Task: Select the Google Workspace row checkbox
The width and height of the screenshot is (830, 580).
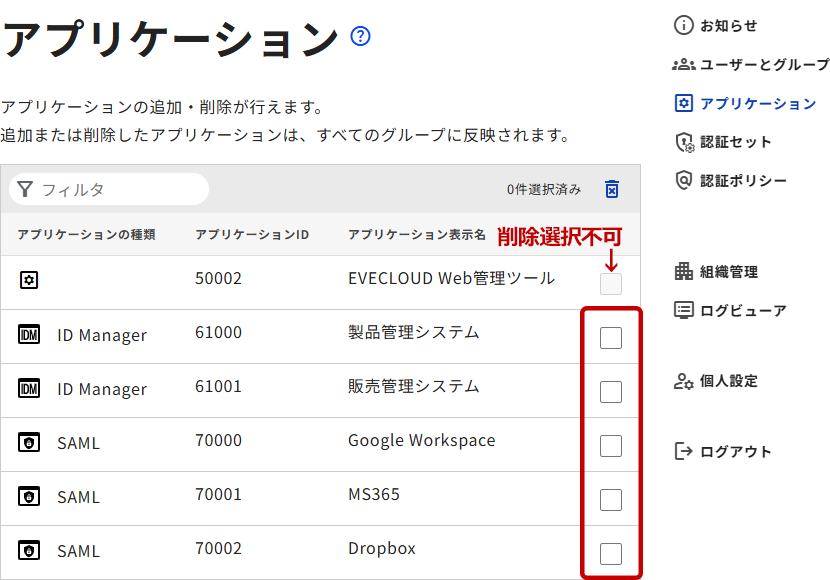Action: coord(610,446)
